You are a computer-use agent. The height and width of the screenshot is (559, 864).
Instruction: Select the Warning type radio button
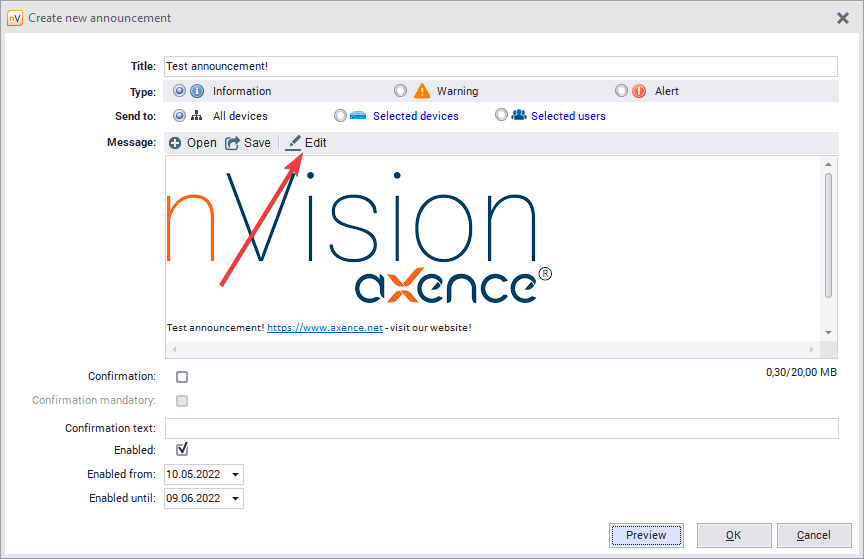tap(401, 91)
